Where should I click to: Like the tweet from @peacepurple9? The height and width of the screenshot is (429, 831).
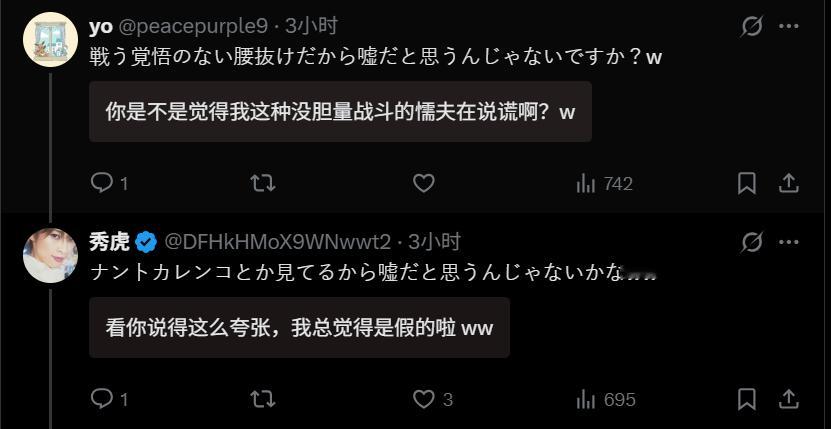(x=423, y=183)
